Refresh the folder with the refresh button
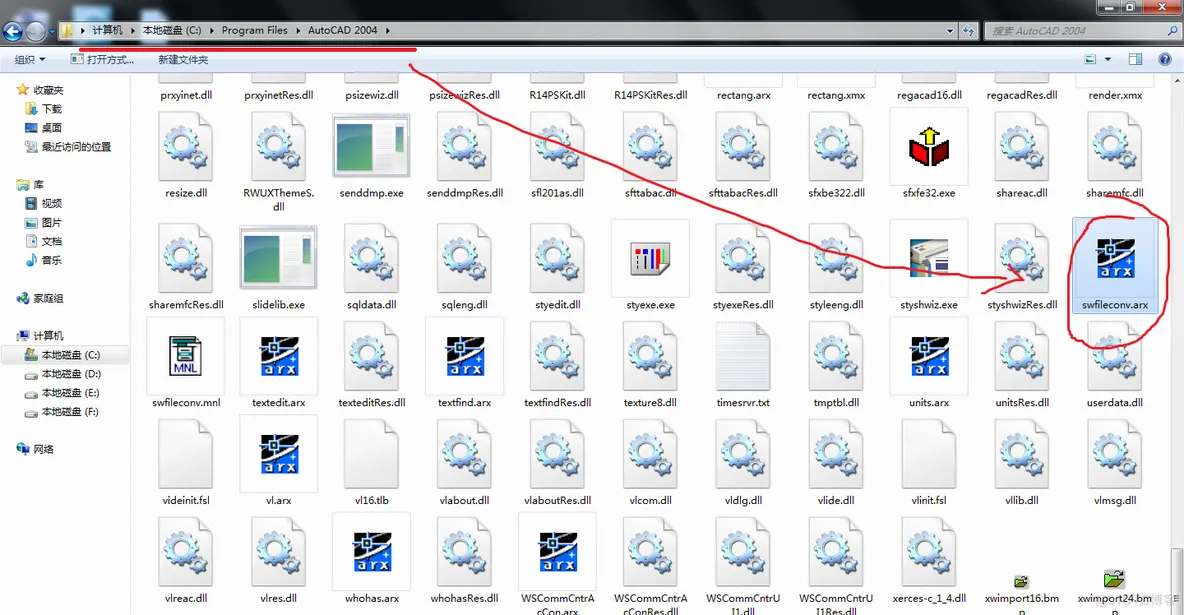 tap(969, 31)
